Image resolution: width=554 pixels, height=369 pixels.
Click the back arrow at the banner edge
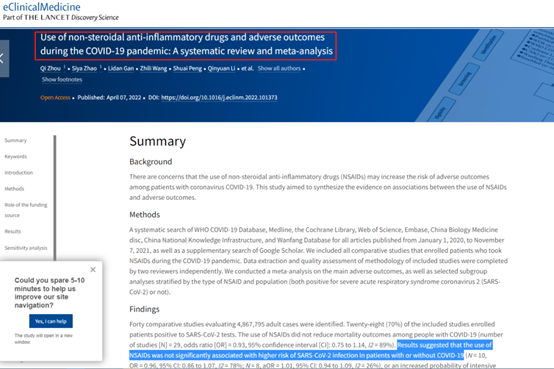pyautogui.click(x=3, y=58)
